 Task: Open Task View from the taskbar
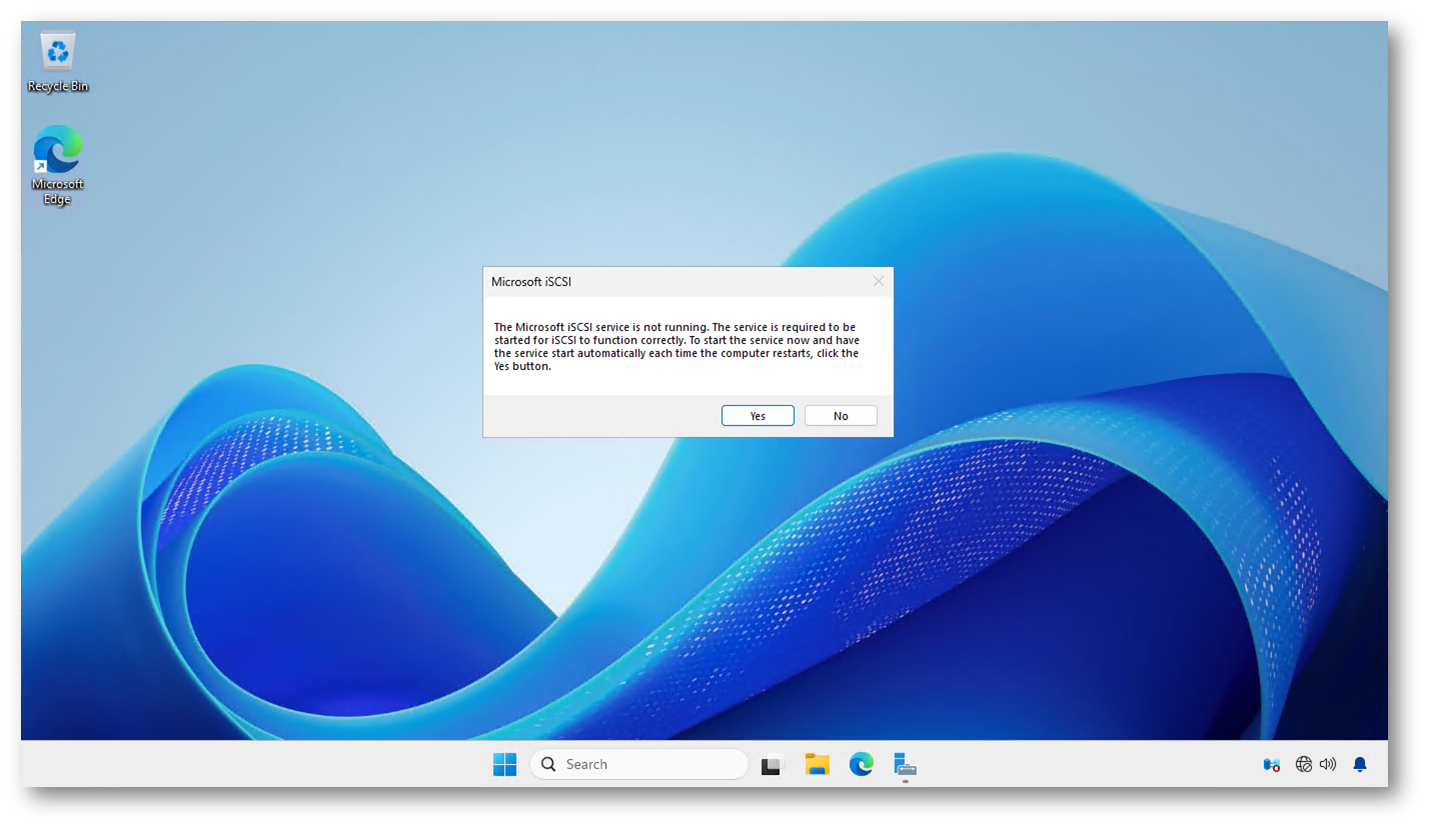point(771,765)
